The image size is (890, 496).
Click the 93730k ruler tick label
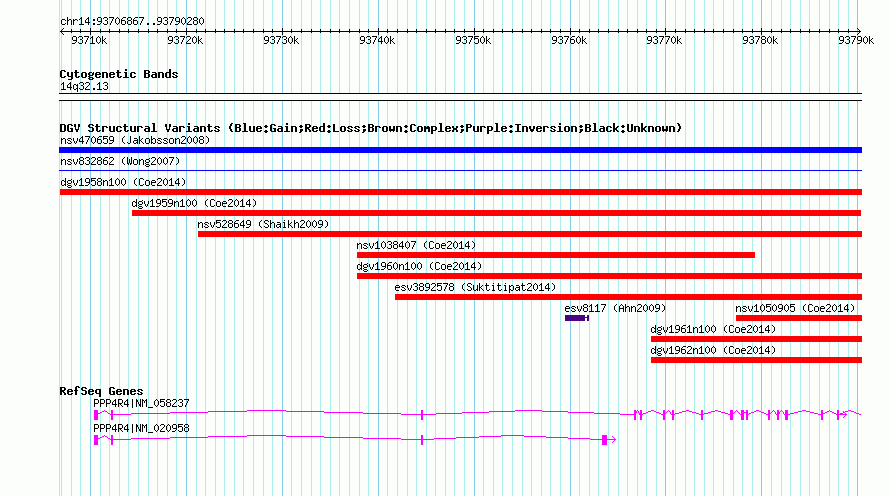(281, 40)
